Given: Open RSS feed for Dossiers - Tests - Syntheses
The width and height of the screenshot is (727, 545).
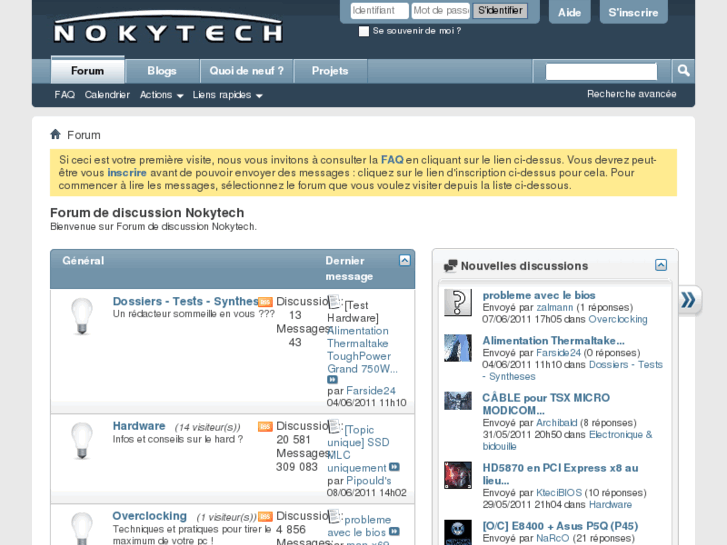Looking at the screenshot, I should (265, 302).
